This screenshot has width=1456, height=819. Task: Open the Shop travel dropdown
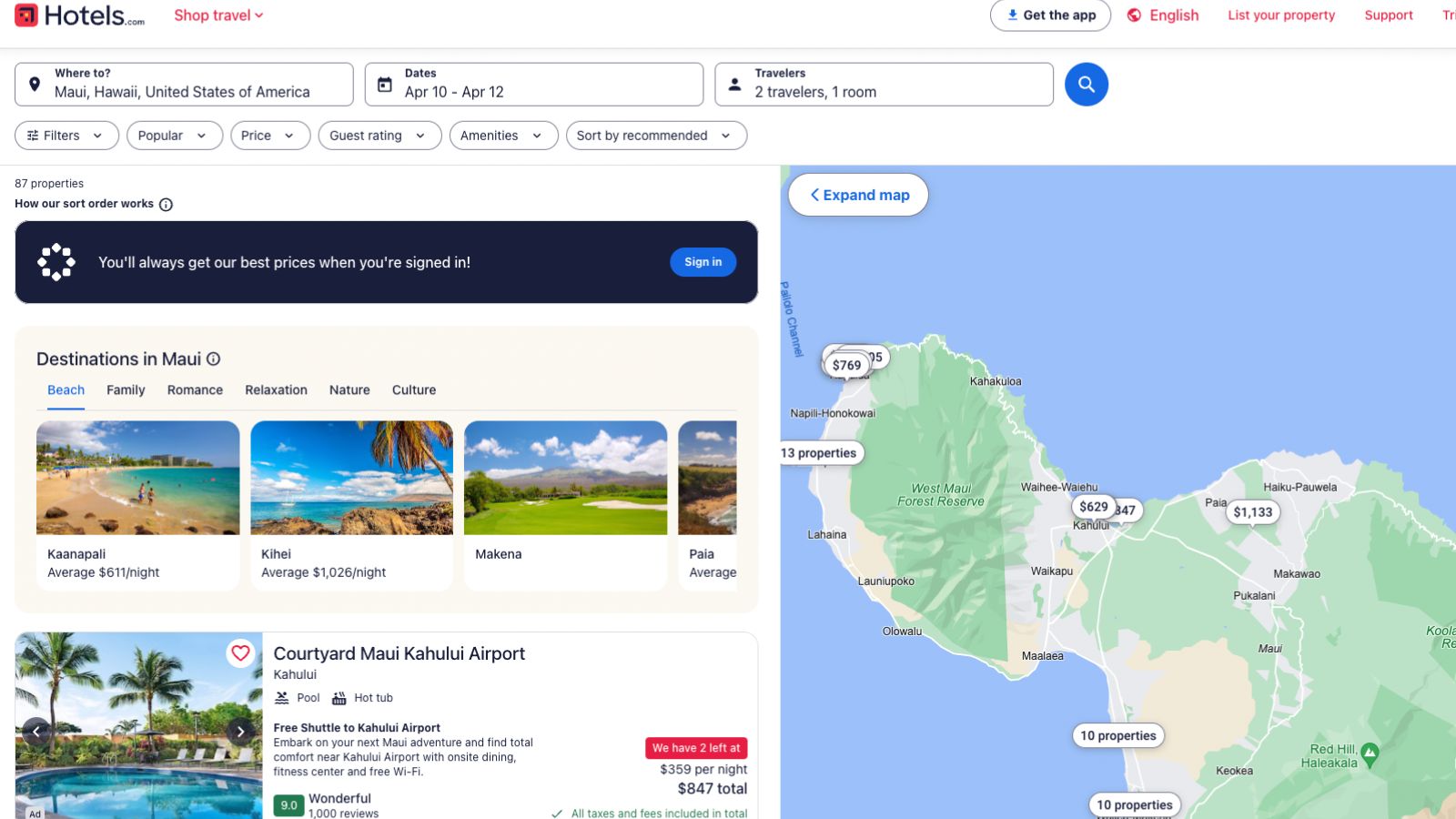pos(217,15)
